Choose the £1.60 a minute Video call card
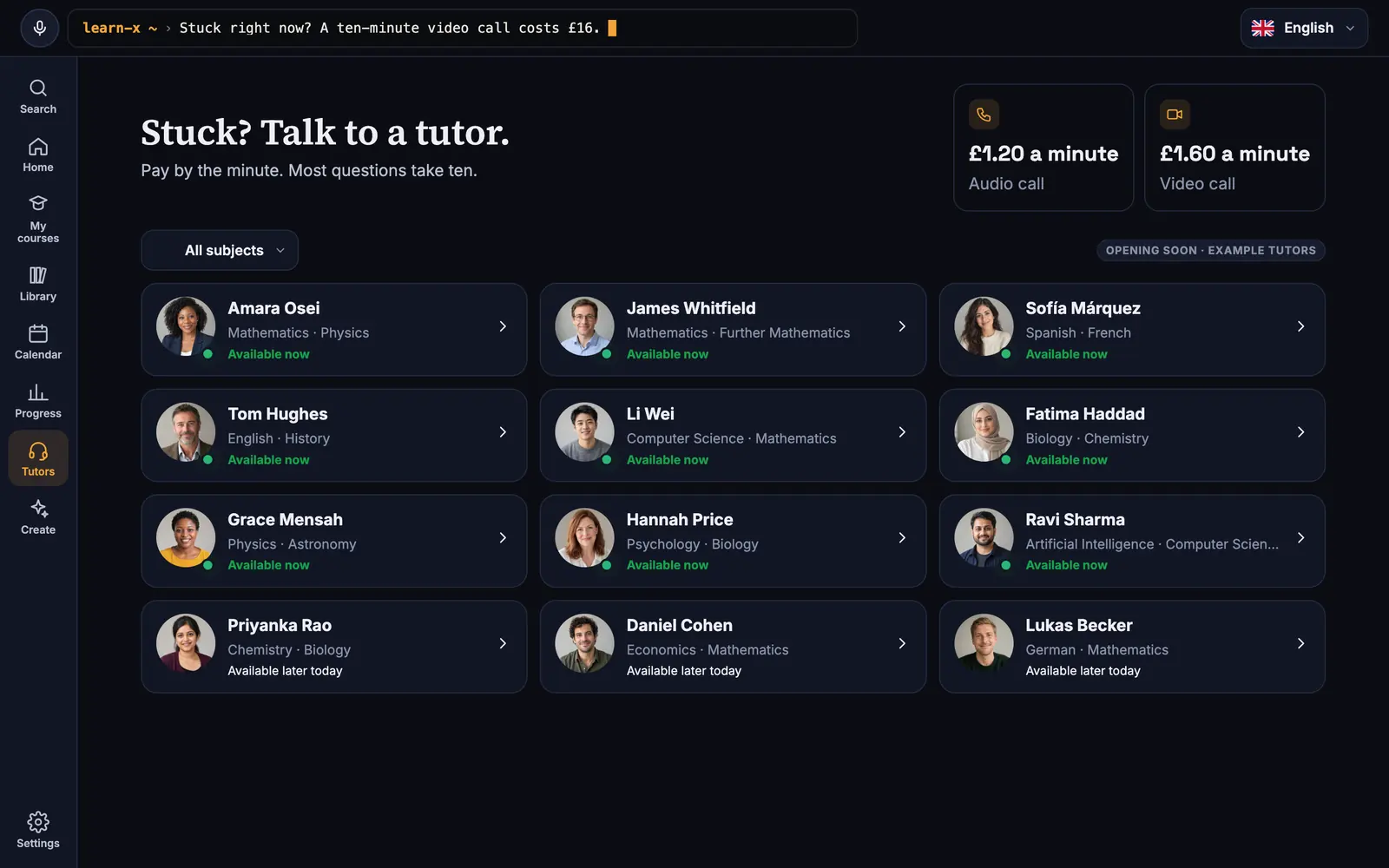1389x868 pixels. [x=1234, y=148]
